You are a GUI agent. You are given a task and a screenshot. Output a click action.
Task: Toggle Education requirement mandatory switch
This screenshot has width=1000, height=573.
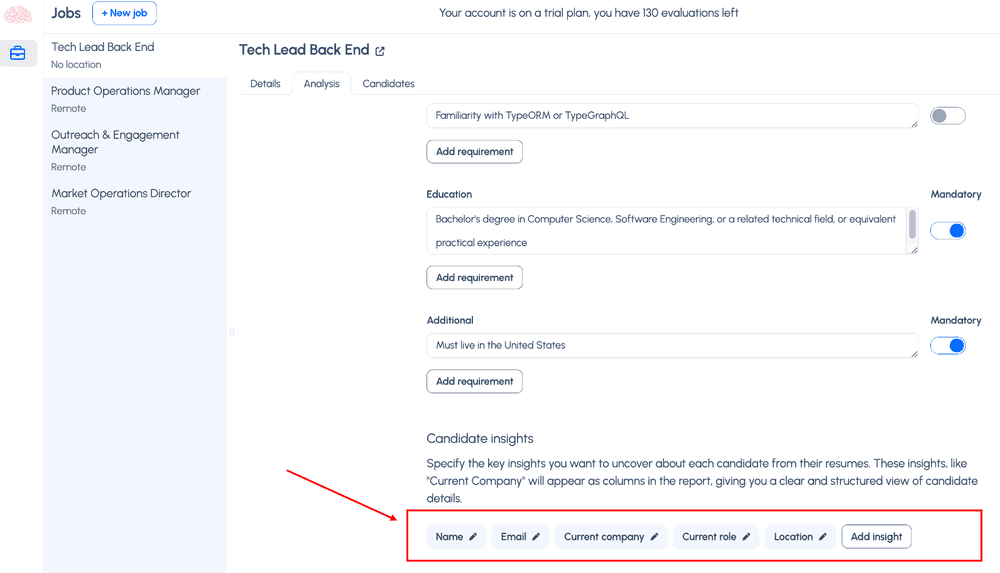(x=947, y=231)
